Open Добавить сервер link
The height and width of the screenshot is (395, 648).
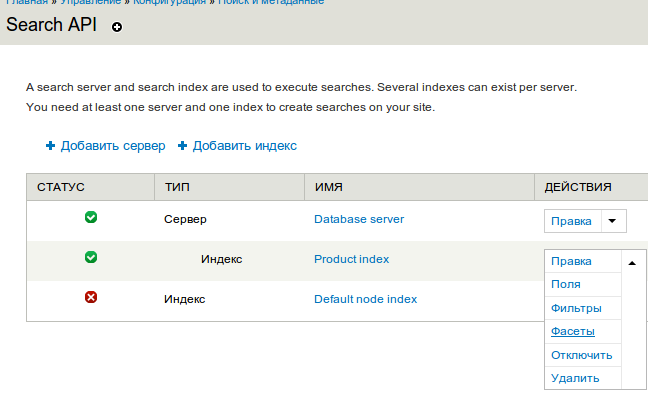pos(113,146)
